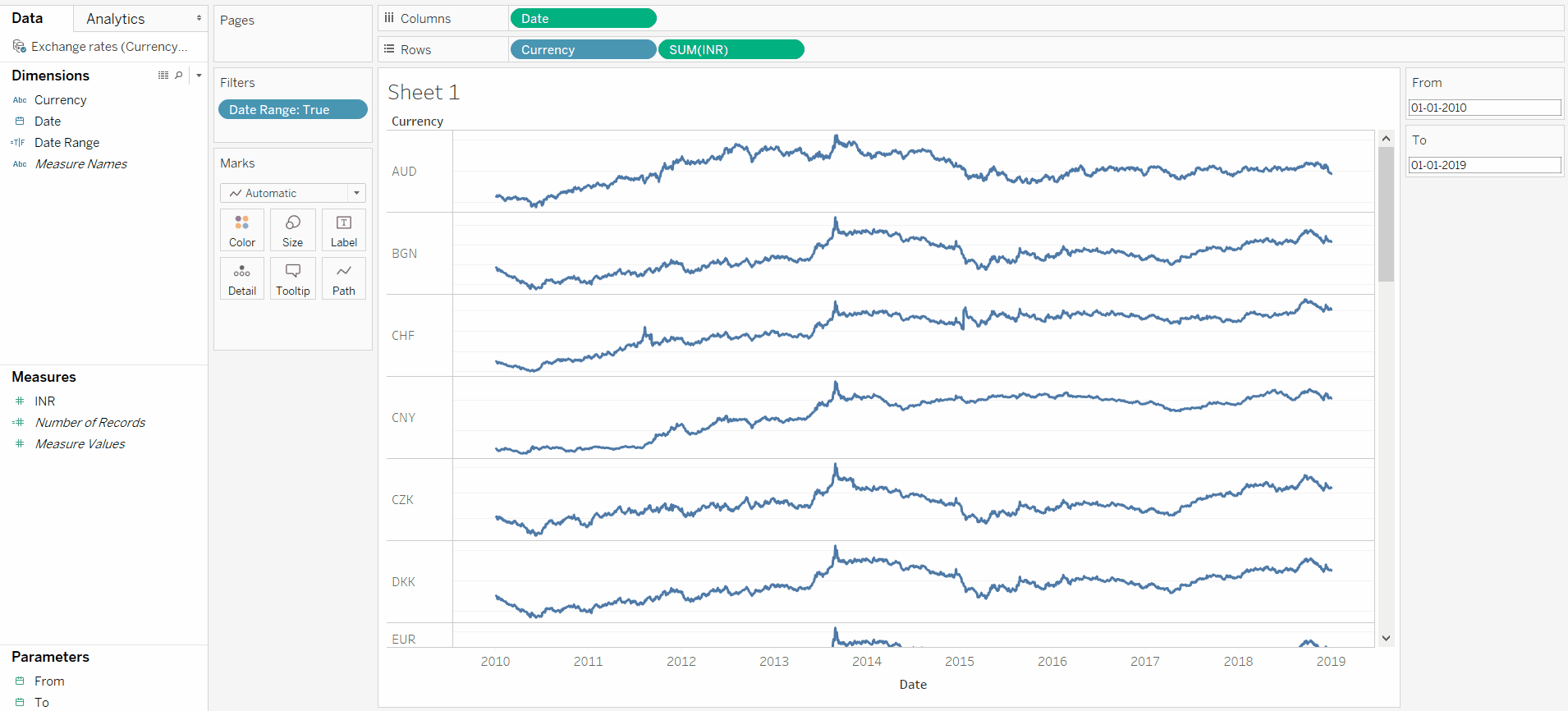The width and height of the screenshot is (1568, 711).
Task: Click the 2010 axis tick label
Action: click(495, 662)
